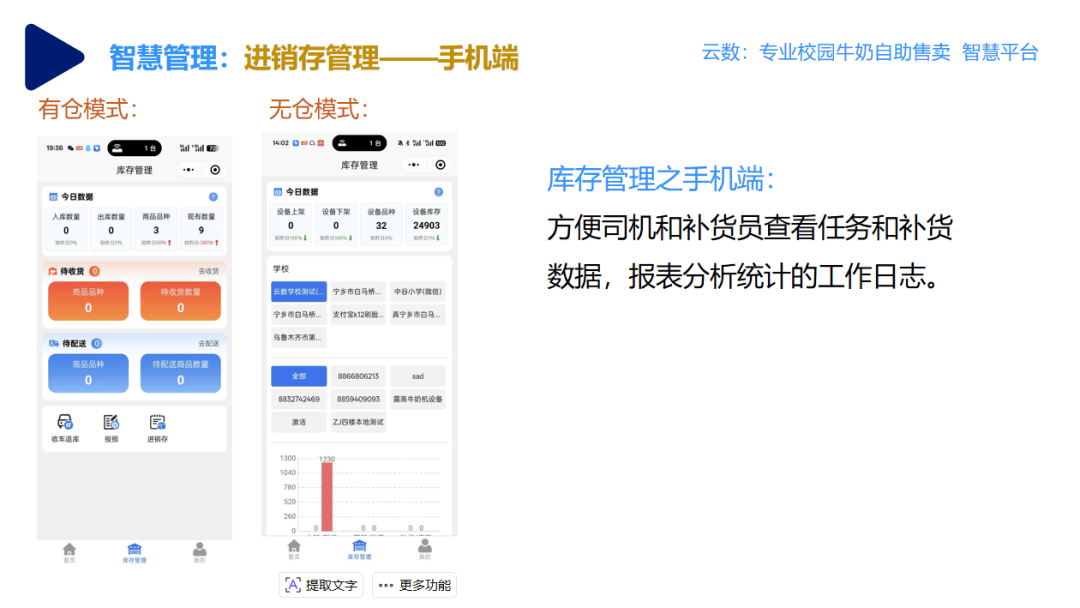1080x608 pixels.
Task: Choose the 中谷小学(微信) school chip
Action: (417, 291)
